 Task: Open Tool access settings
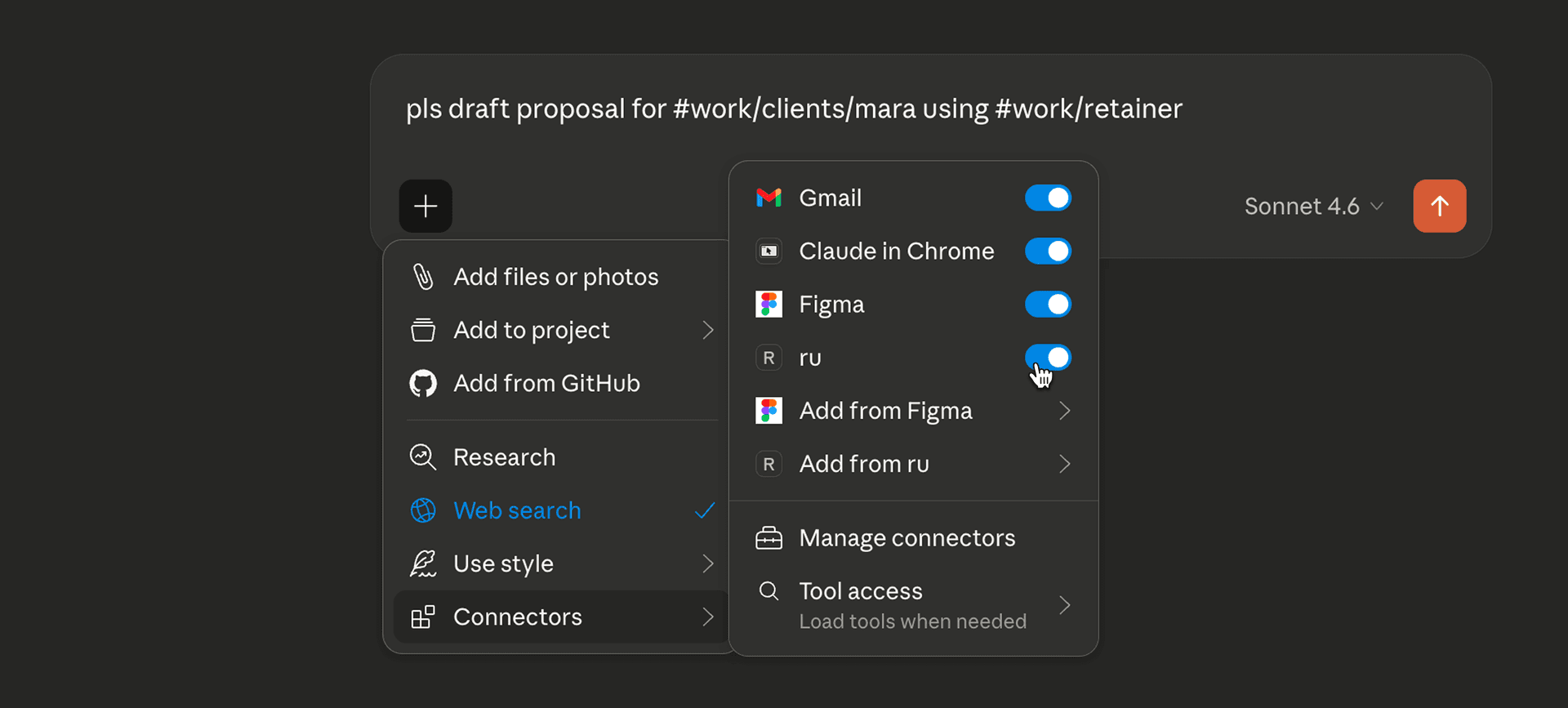click(x=913, y=605)
